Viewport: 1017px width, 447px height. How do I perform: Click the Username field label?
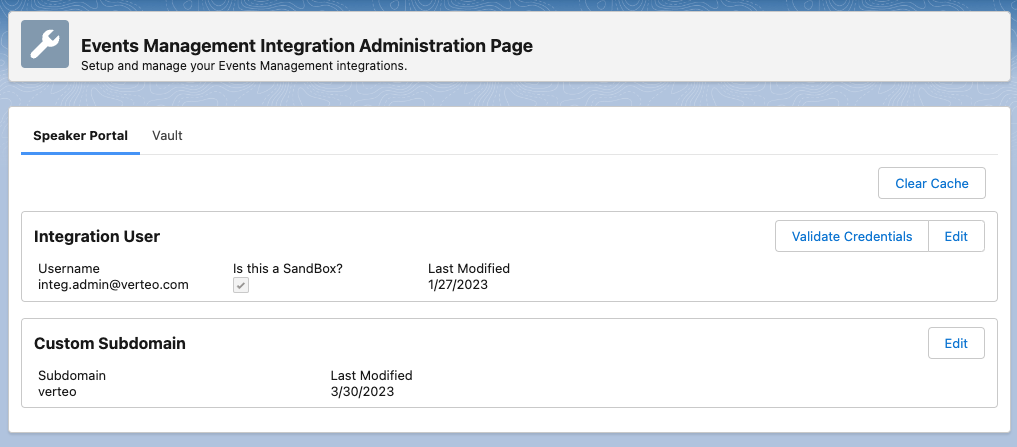pos(69,268)
